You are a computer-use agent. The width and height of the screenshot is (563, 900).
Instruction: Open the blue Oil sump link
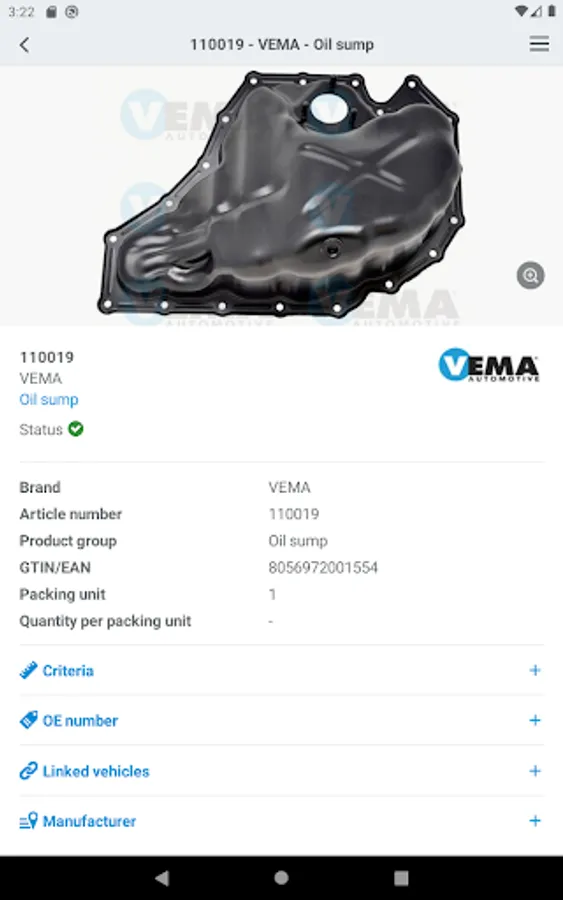click(49, 399)
